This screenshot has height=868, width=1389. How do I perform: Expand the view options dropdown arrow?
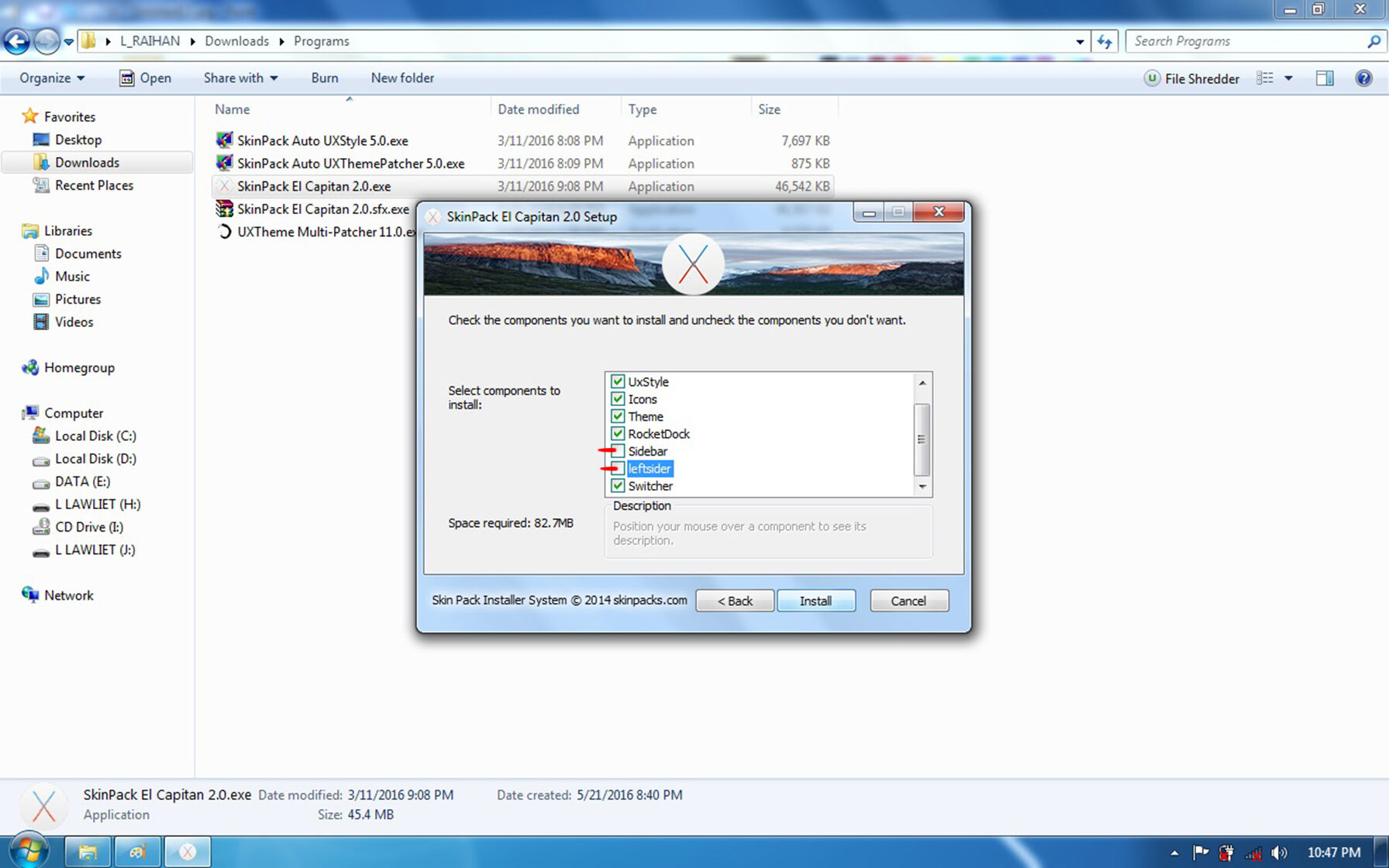click(x=1288, y=78)
